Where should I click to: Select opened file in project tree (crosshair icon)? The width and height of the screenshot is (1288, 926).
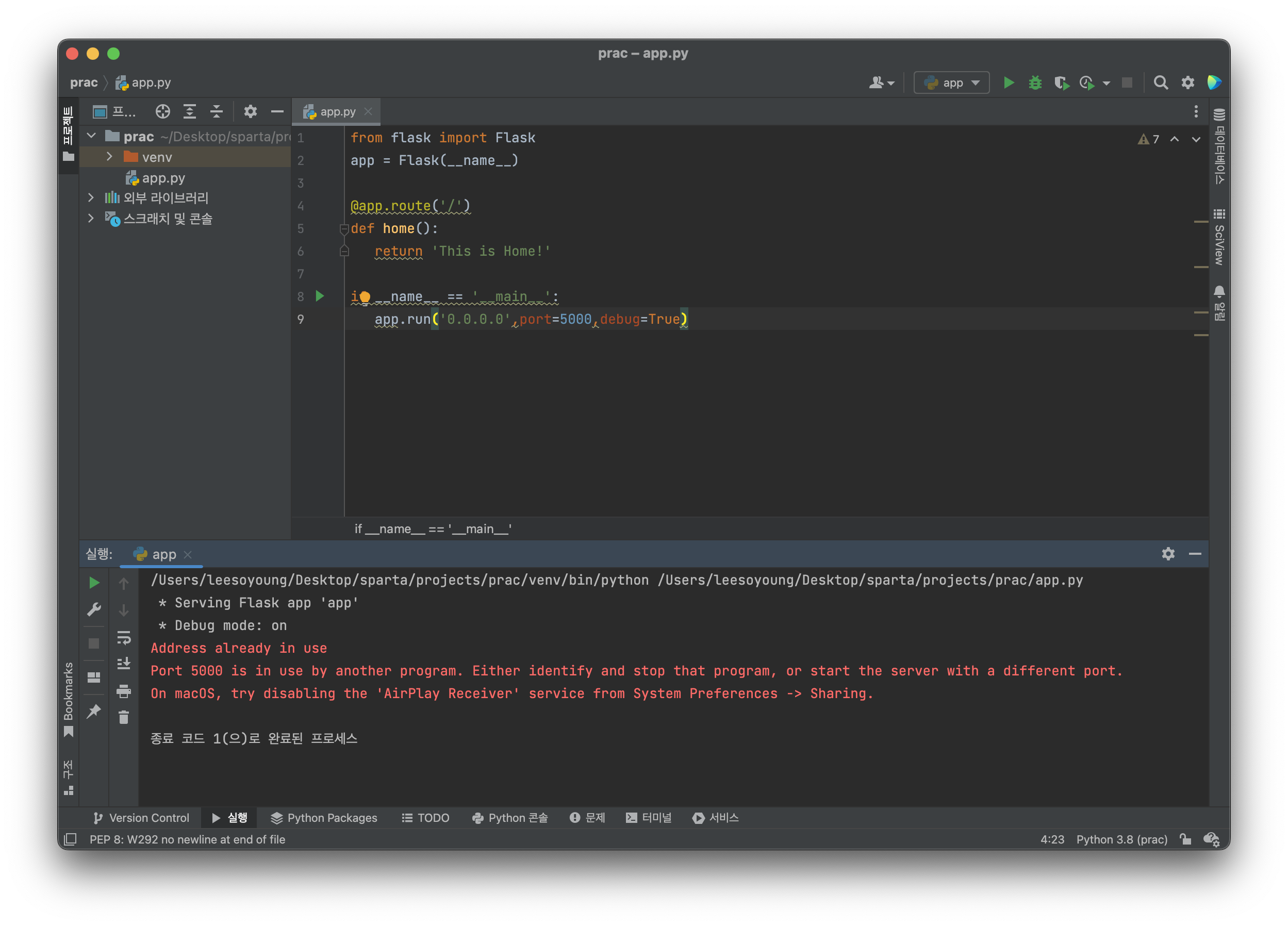pyautogui.click(x=163, y=111)
